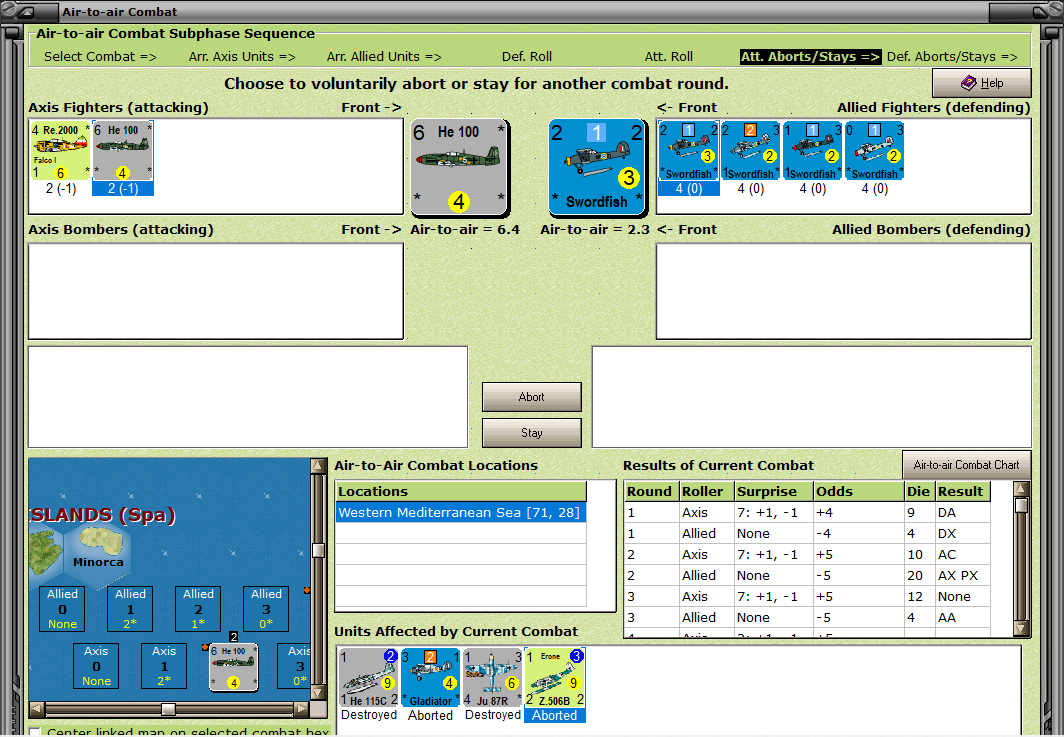Click the aborted Z.506B Erone counter
Viewport: 1064px width, 737px height.
click(555, 677)
